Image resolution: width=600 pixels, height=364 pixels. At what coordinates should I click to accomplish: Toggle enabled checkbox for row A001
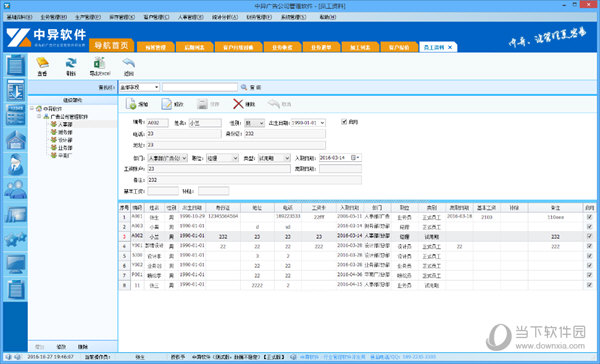coord(589,217)
